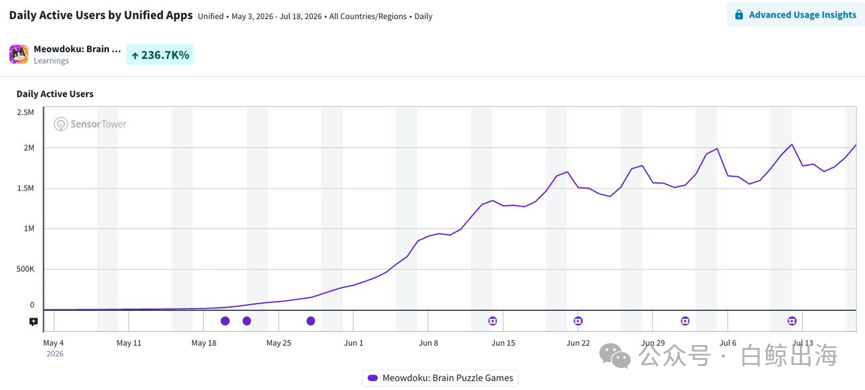Click the event marker icon near Jun 29

tap(685, 321)
